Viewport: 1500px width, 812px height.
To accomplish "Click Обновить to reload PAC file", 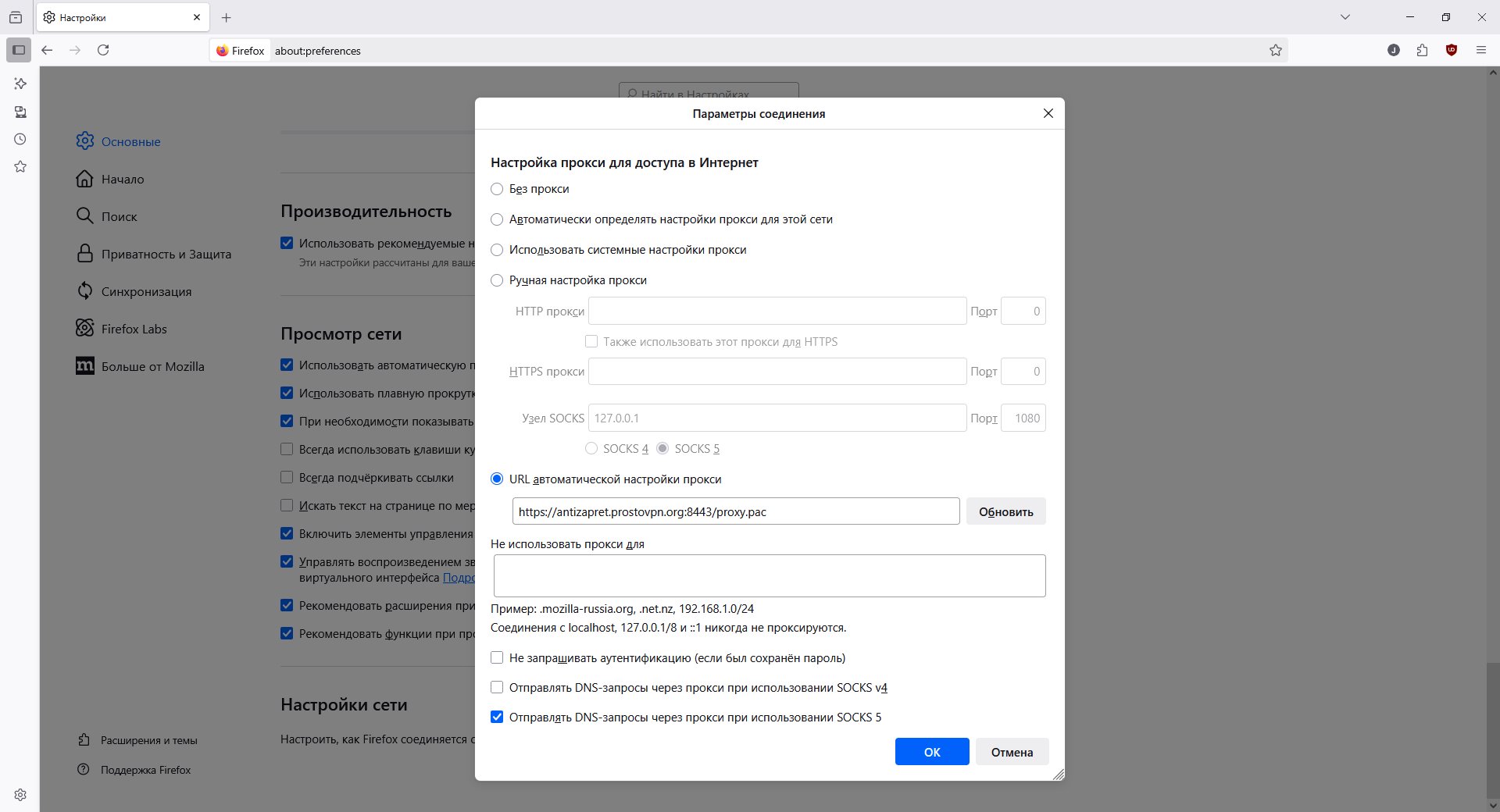I will click(1005, 511).
